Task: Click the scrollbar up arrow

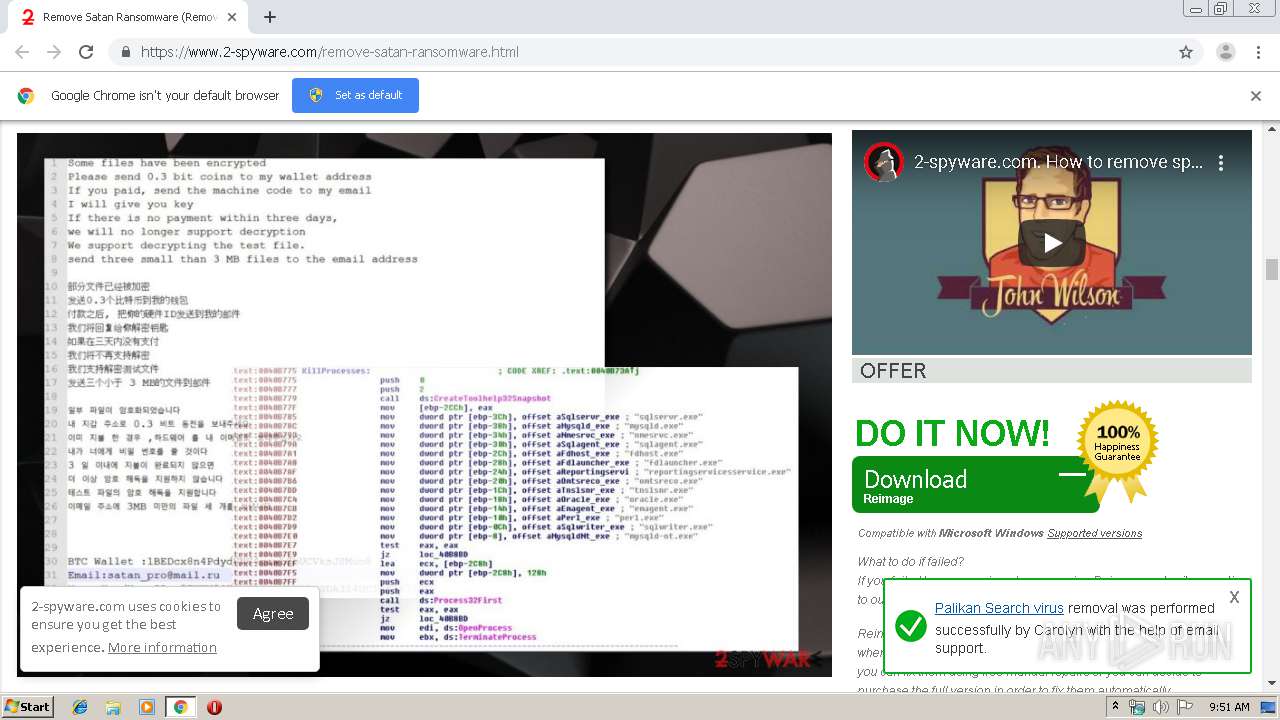Action: [x=1271, y=129]
